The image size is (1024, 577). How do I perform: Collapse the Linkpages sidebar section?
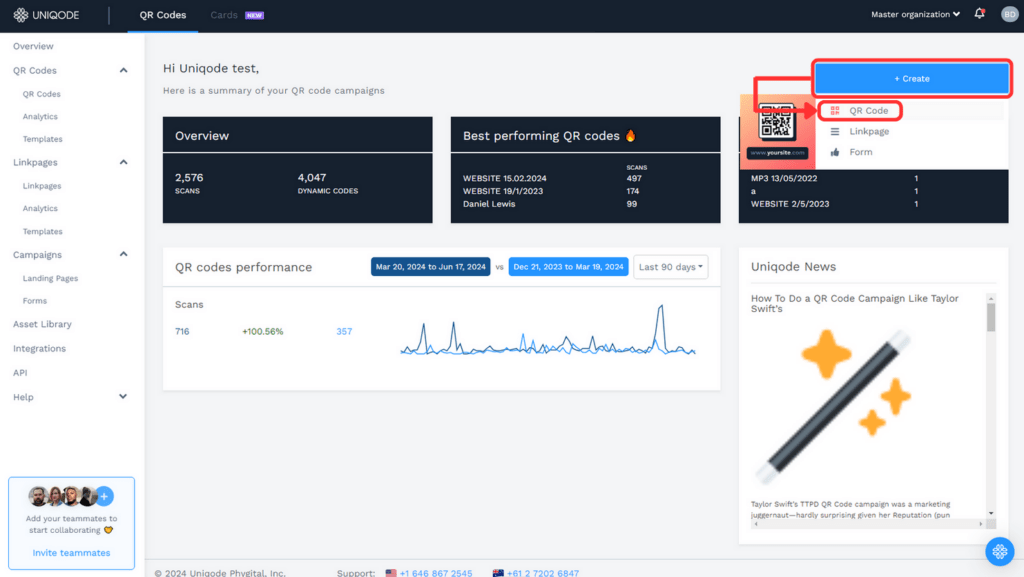coord(123,162)
